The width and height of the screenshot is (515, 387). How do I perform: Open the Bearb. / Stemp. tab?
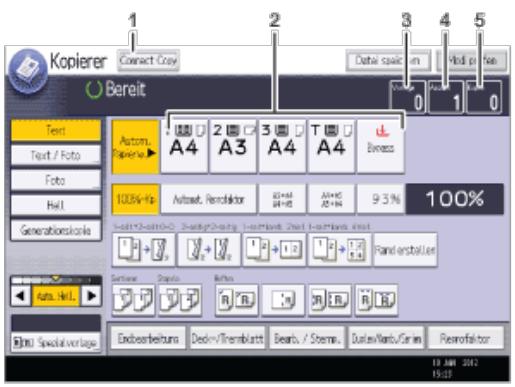307,338
